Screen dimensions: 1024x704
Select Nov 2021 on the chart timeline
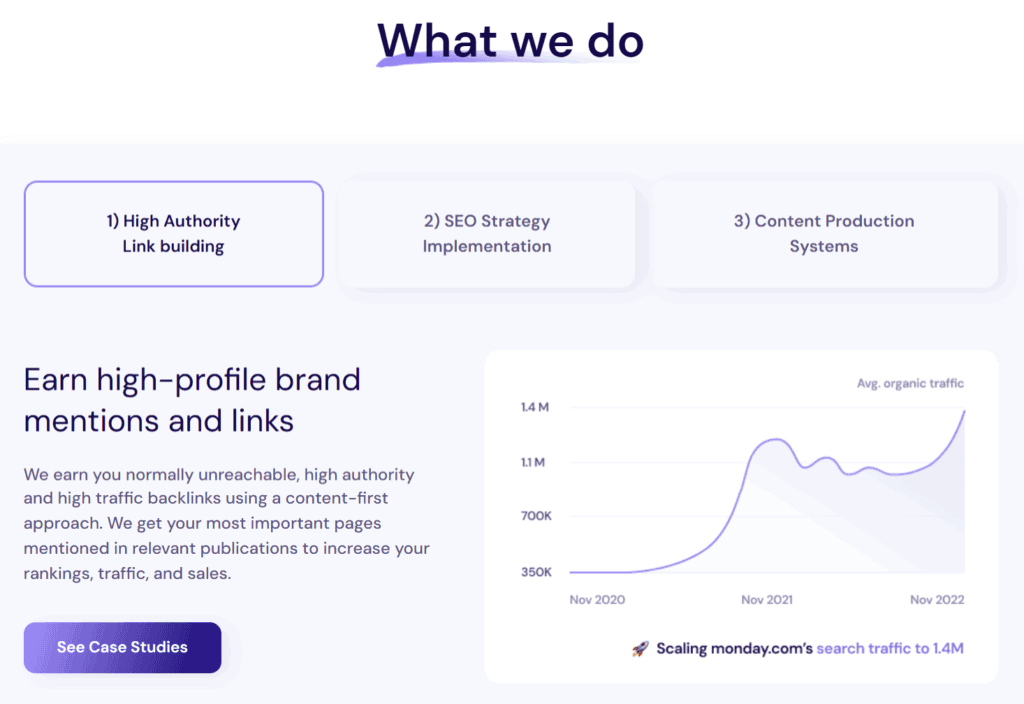pyautogui.click(x=766, y=600)
